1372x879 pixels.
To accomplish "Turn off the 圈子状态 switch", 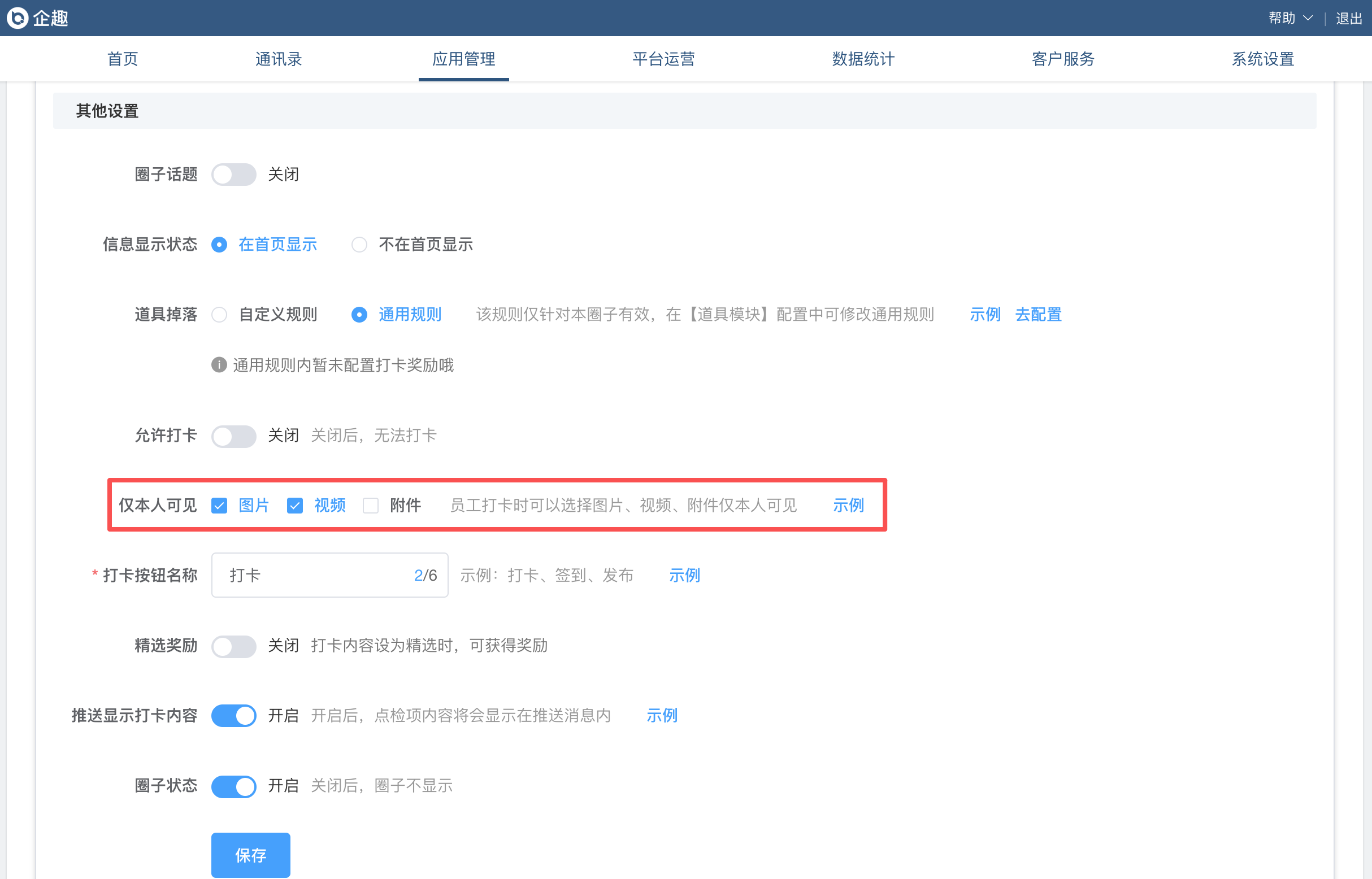I will click(233, 786).
